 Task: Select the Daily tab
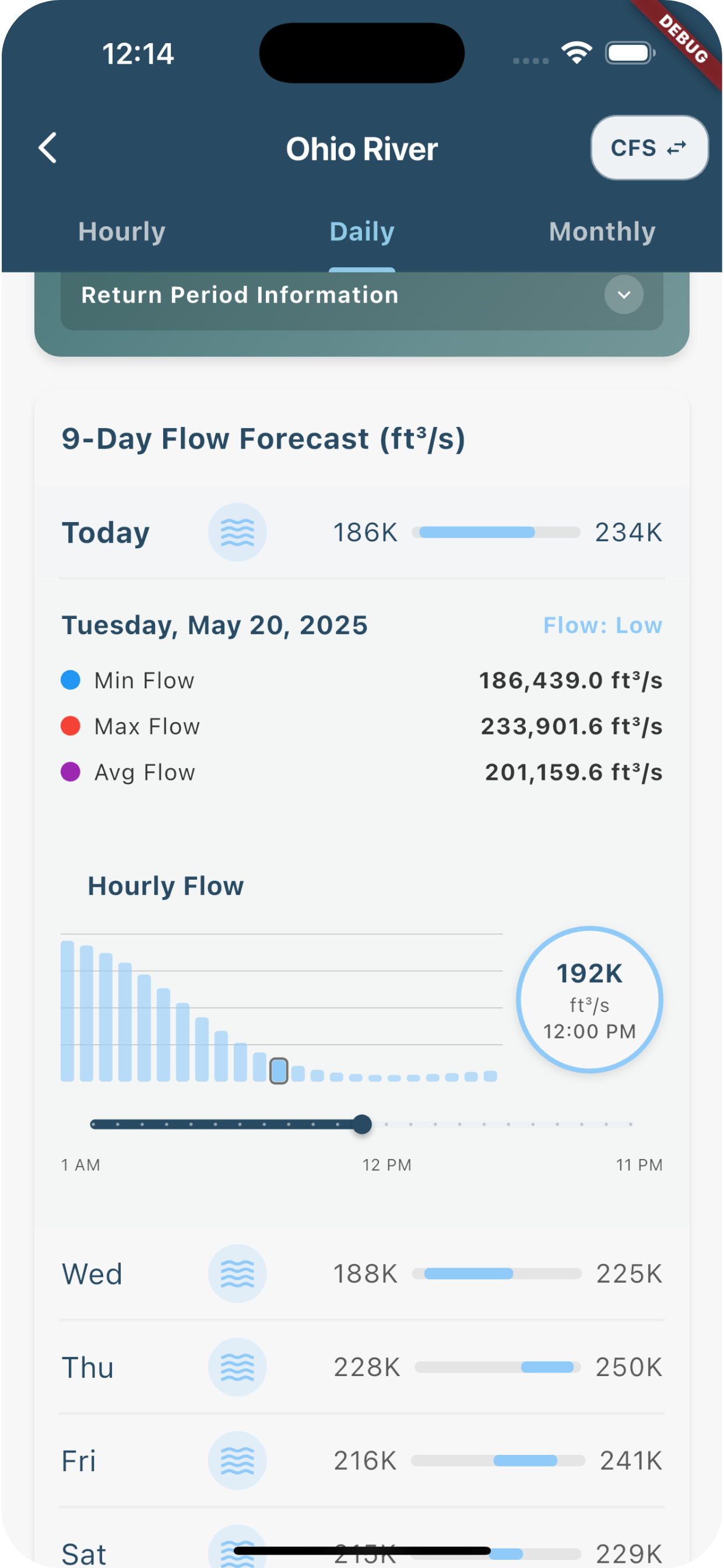(362, 232)
